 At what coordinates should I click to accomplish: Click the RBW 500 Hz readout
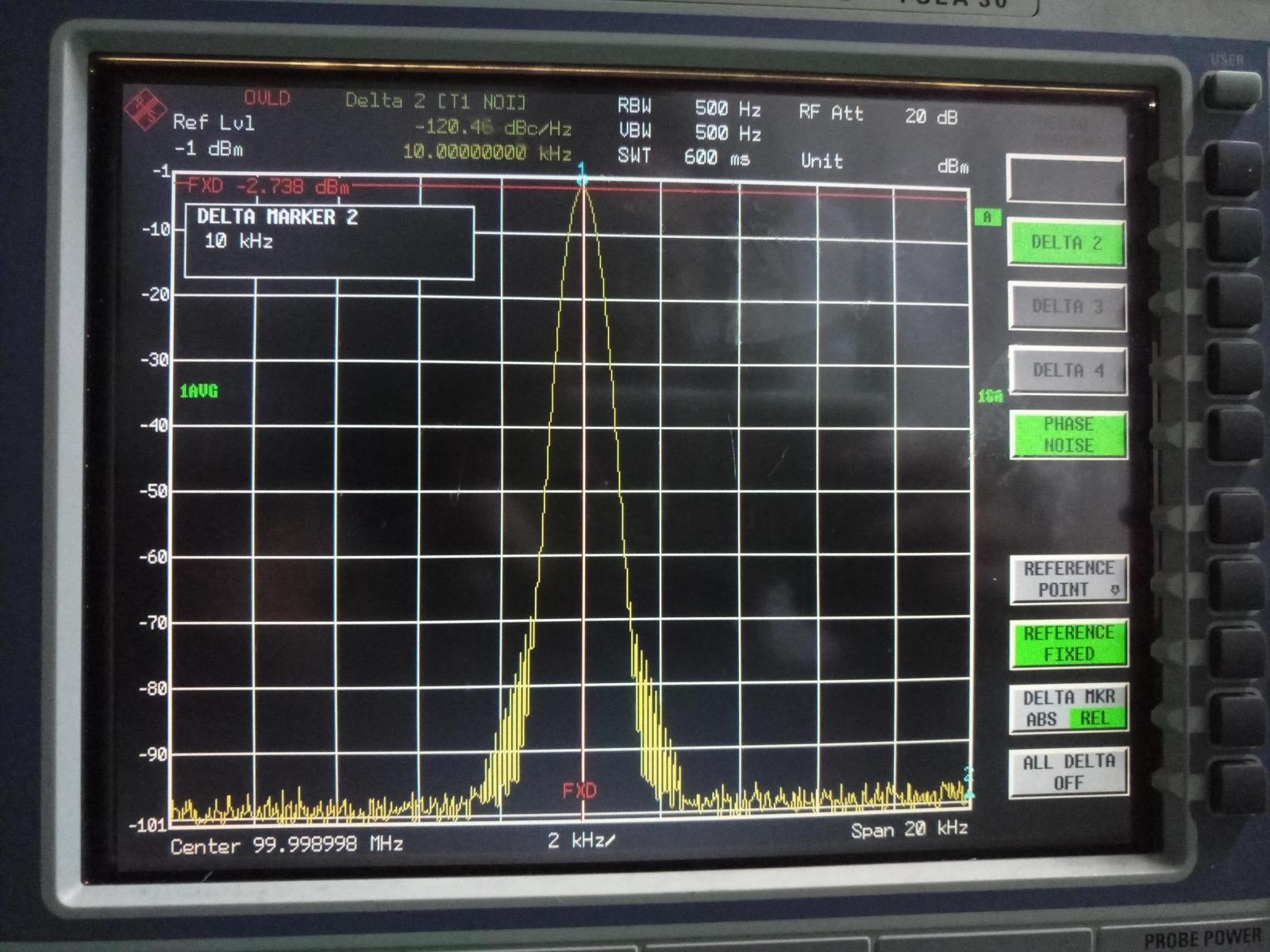point(689,107)
